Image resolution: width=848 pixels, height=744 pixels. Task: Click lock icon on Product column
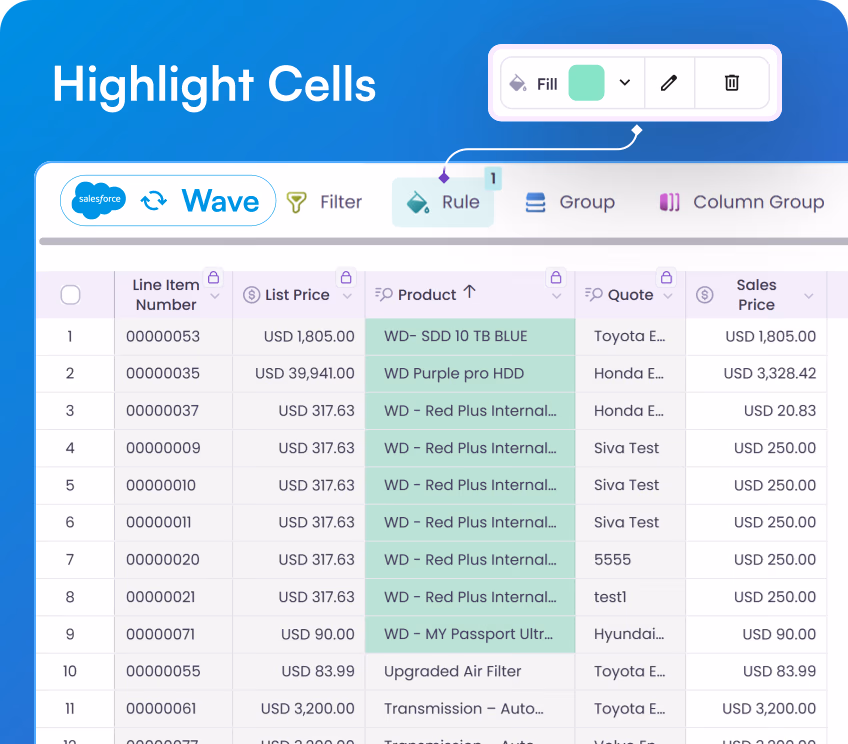pos(555,277)
